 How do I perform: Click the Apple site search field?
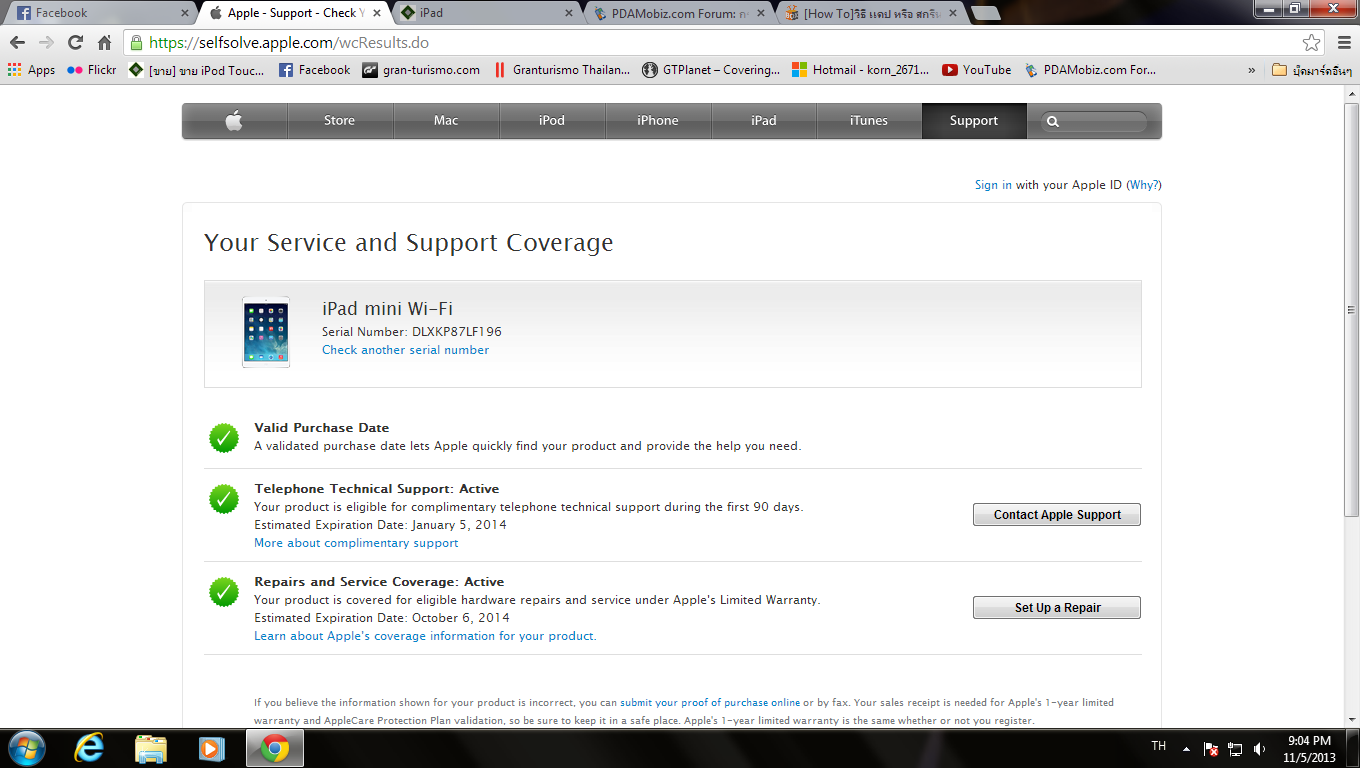click(x=1094, y=121)
